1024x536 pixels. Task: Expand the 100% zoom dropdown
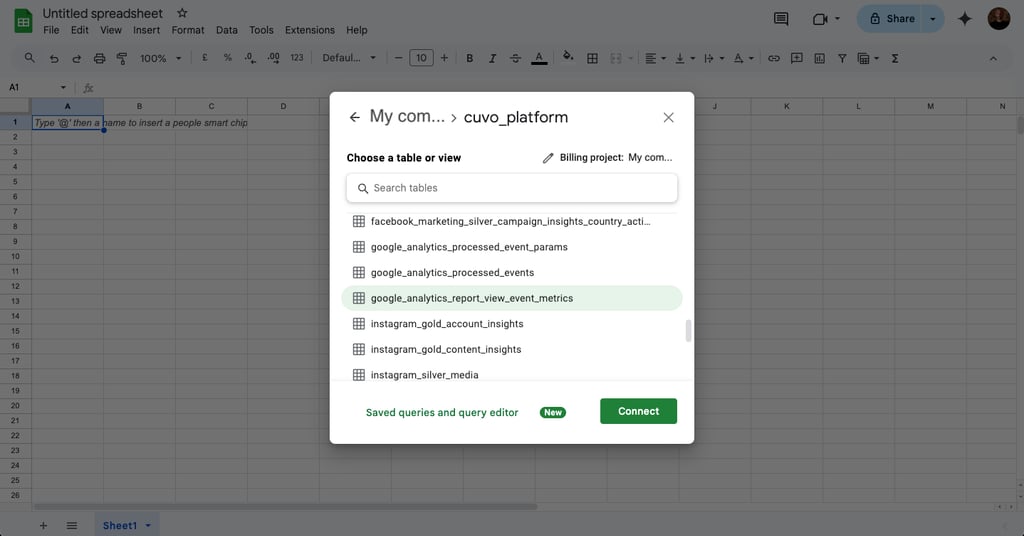click(x=160, y=58)
